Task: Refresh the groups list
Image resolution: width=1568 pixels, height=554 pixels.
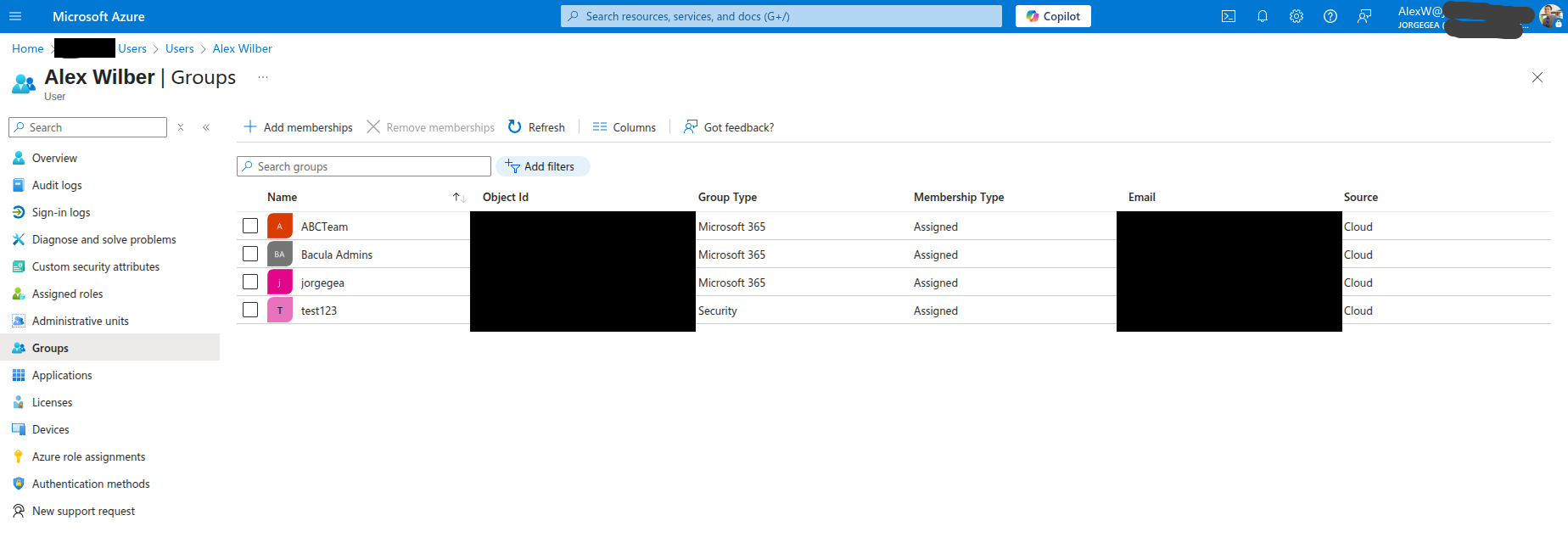Action: coord(536,127)
